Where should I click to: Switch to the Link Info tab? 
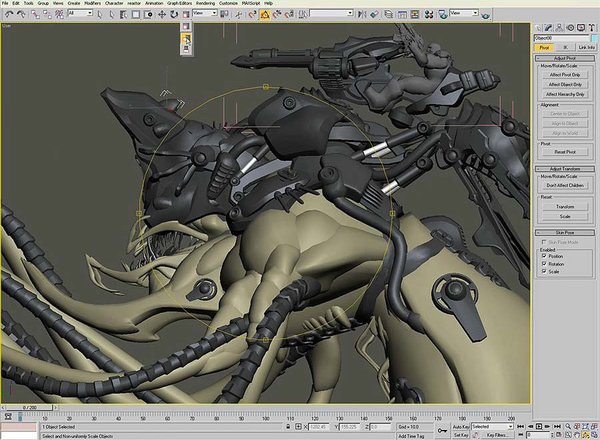click(586, 46)
